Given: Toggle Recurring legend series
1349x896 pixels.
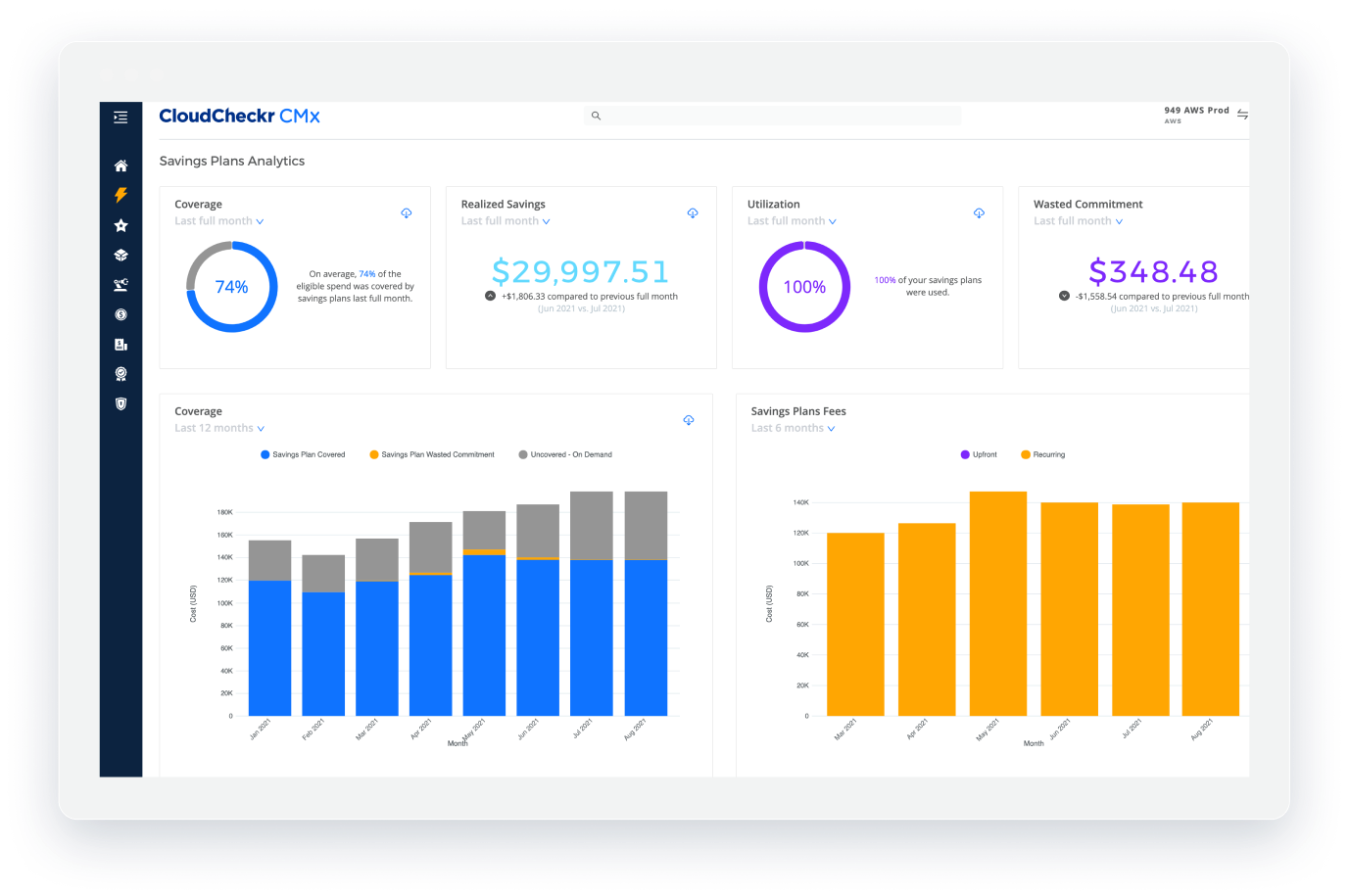Looking at the screenshot, I should (1042, 454).
